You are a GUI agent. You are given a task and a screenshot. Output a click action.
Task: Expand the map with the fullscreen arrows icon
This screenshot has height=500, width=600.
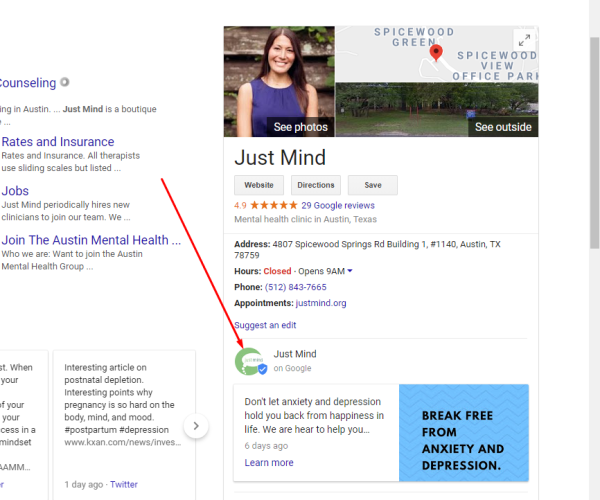(524, 40)
